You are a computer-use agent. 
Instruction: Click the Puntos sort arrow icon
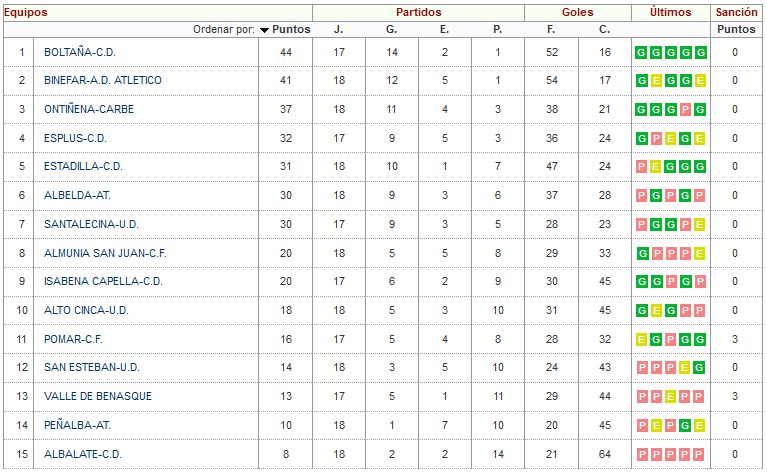(264, 30)
